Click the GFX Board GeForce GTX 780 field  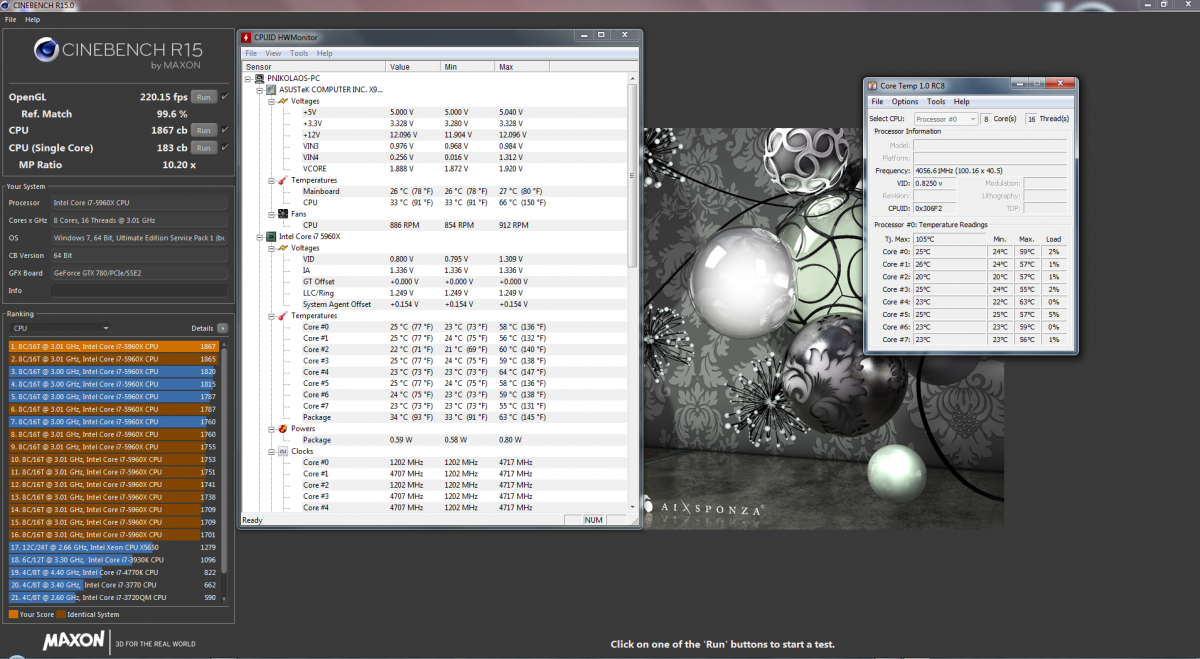pos(139,272)
